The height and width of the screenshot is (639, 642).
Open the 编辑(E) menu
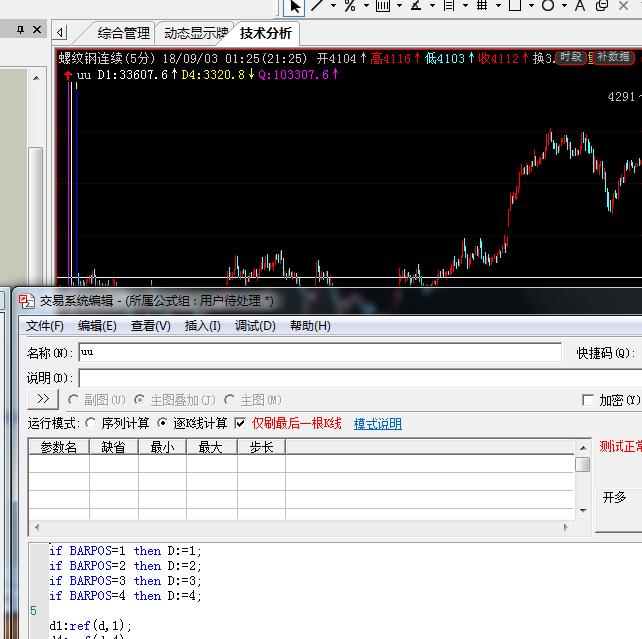97,326
